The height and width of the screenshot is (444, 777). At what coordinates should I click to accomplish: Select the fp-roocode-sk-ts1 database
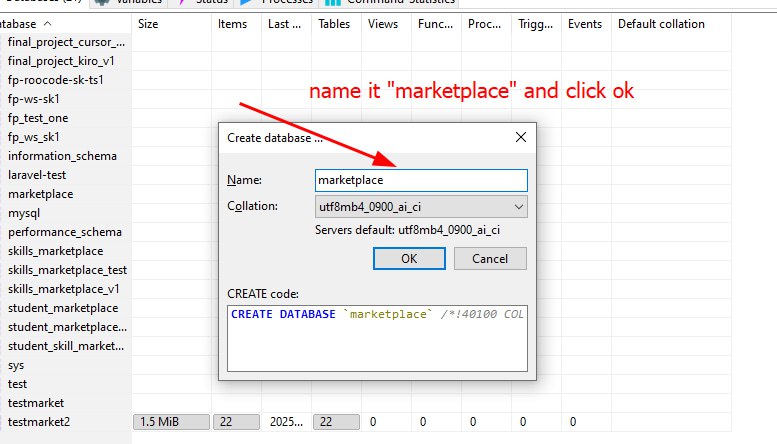pyautogui.click(x=56, y=80)
